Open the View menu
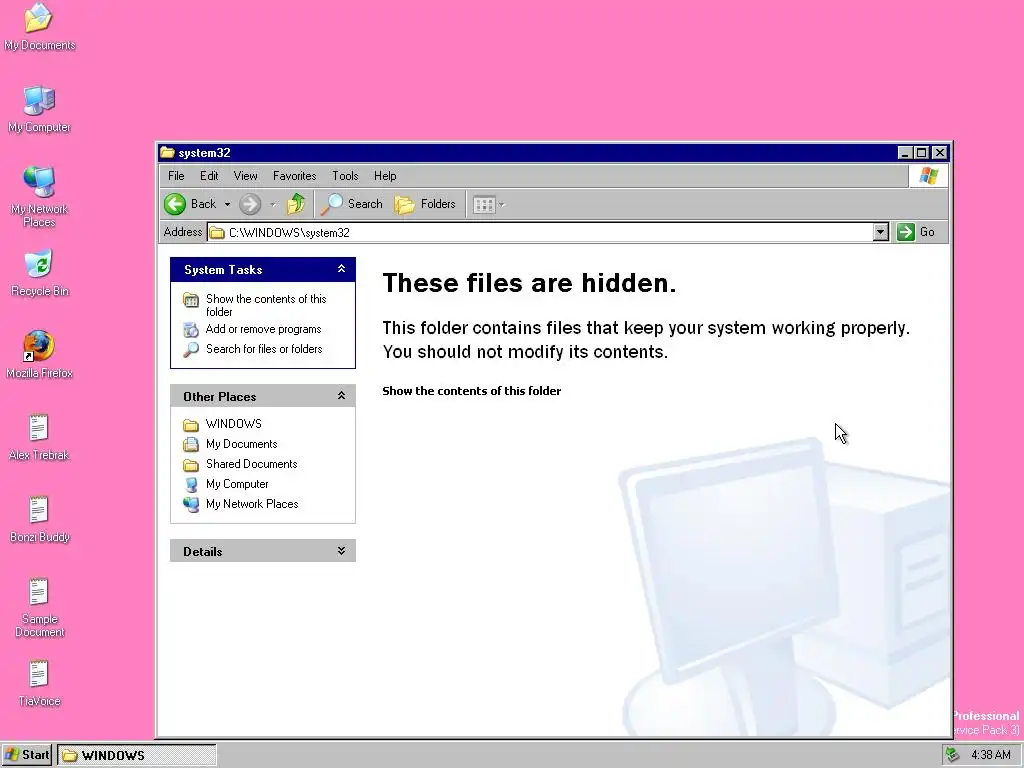This screenshot has height=768, width=1024. [x=246, y=176]
